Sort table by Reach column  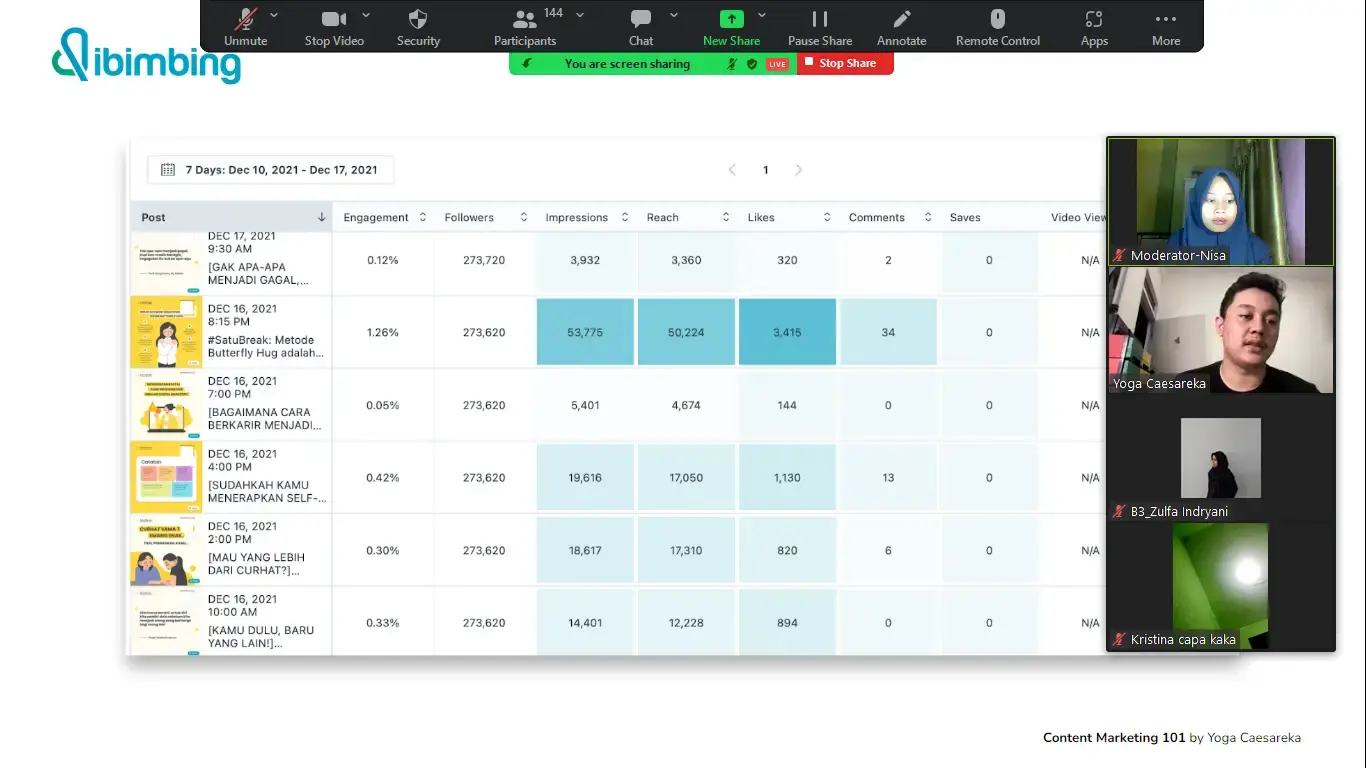687,217
